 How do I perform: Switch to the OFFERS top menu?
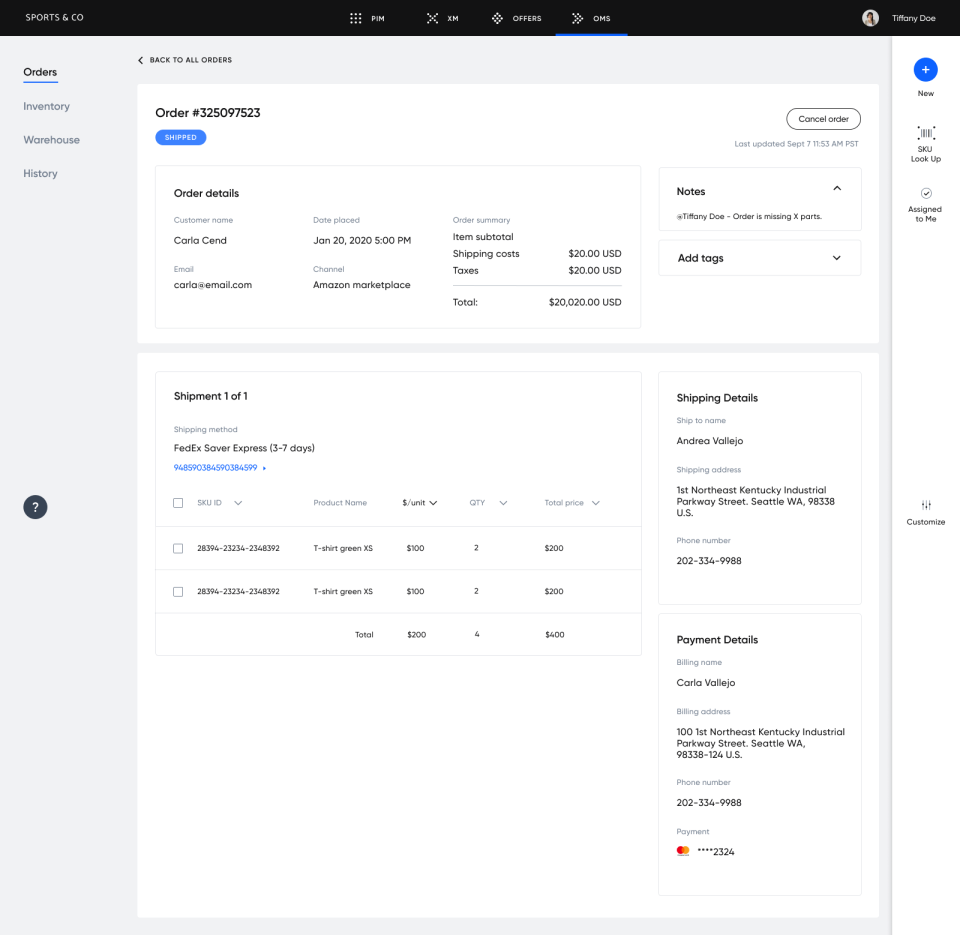527,18
